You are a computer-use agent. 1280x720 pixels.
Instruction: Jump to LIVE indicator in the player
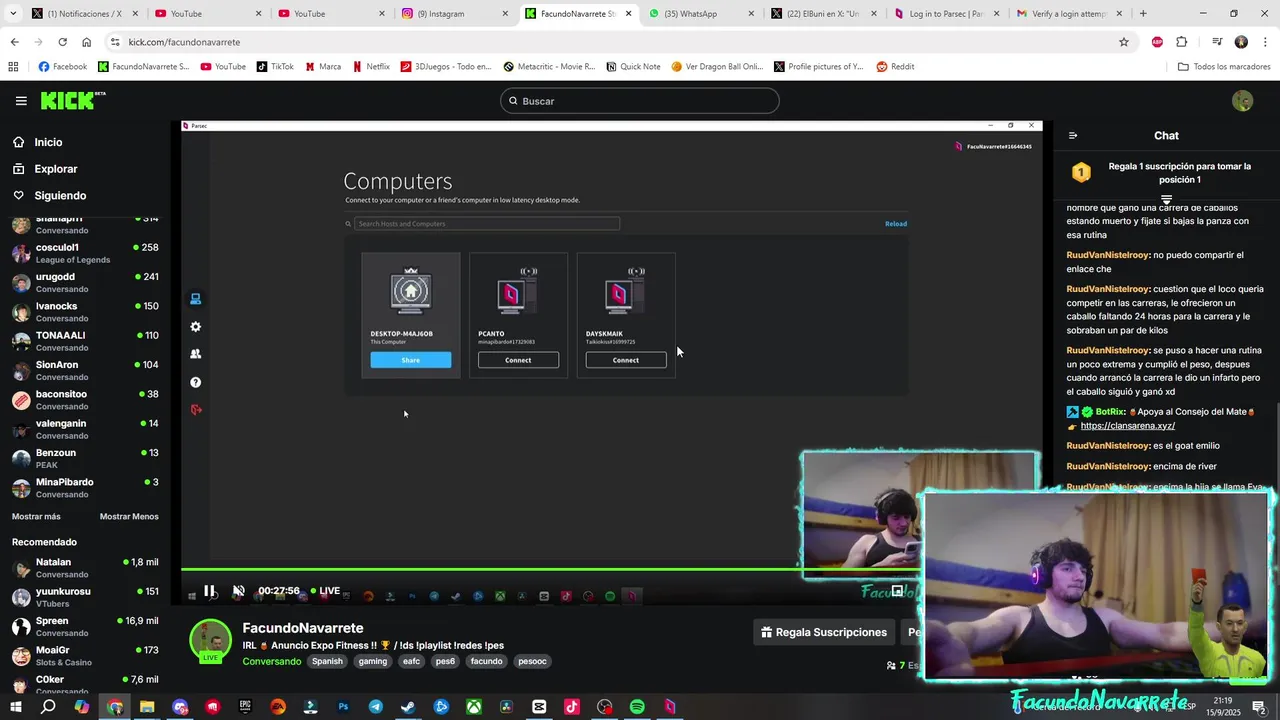[324, 591]
